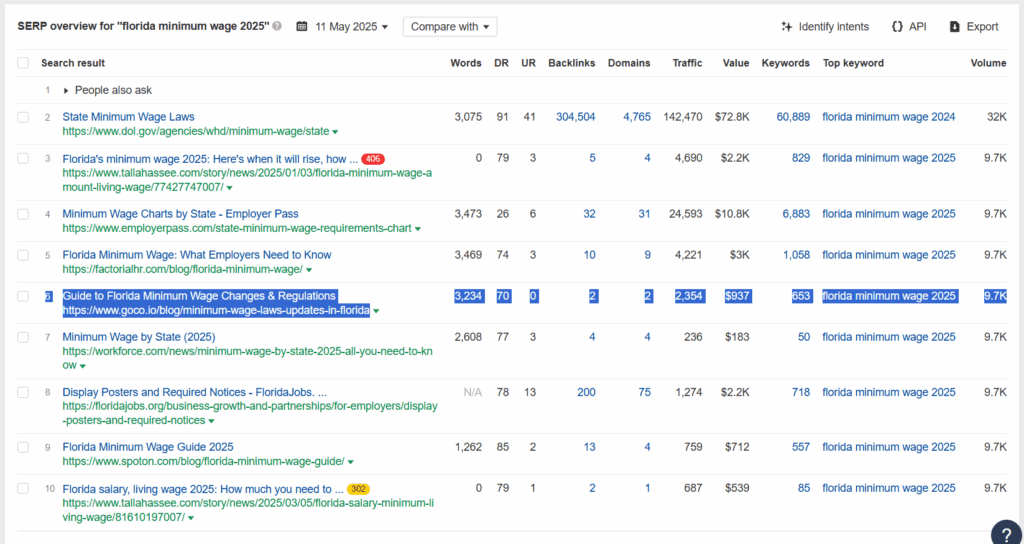Check the box for State Minimum Wage Laws

tap(23, 117)
